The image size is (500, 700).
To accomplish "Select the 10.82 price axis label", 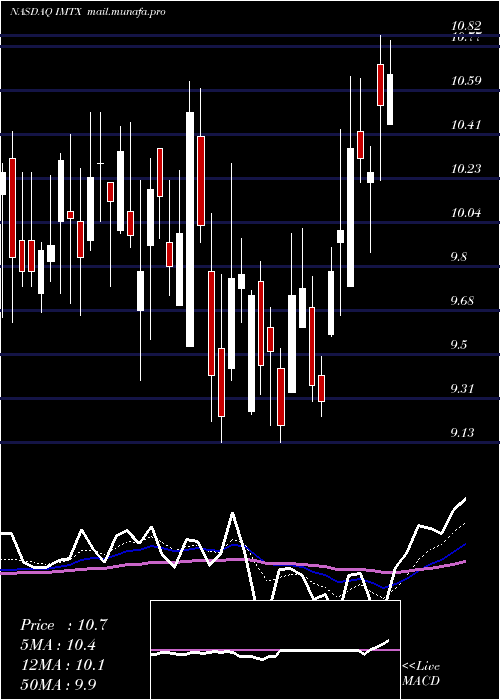I will [466, 26].
